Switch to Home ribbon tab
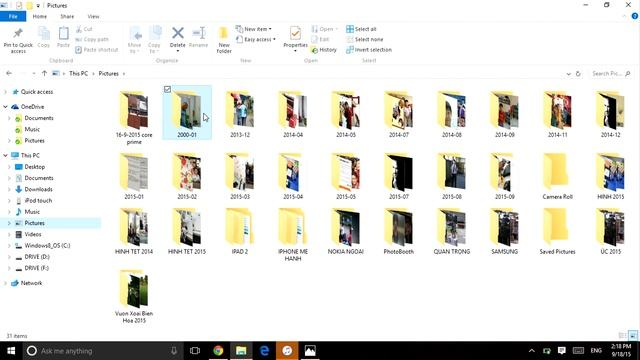This screenshot has height=360, width=640. pyautogui.click(x=40, y=16)
